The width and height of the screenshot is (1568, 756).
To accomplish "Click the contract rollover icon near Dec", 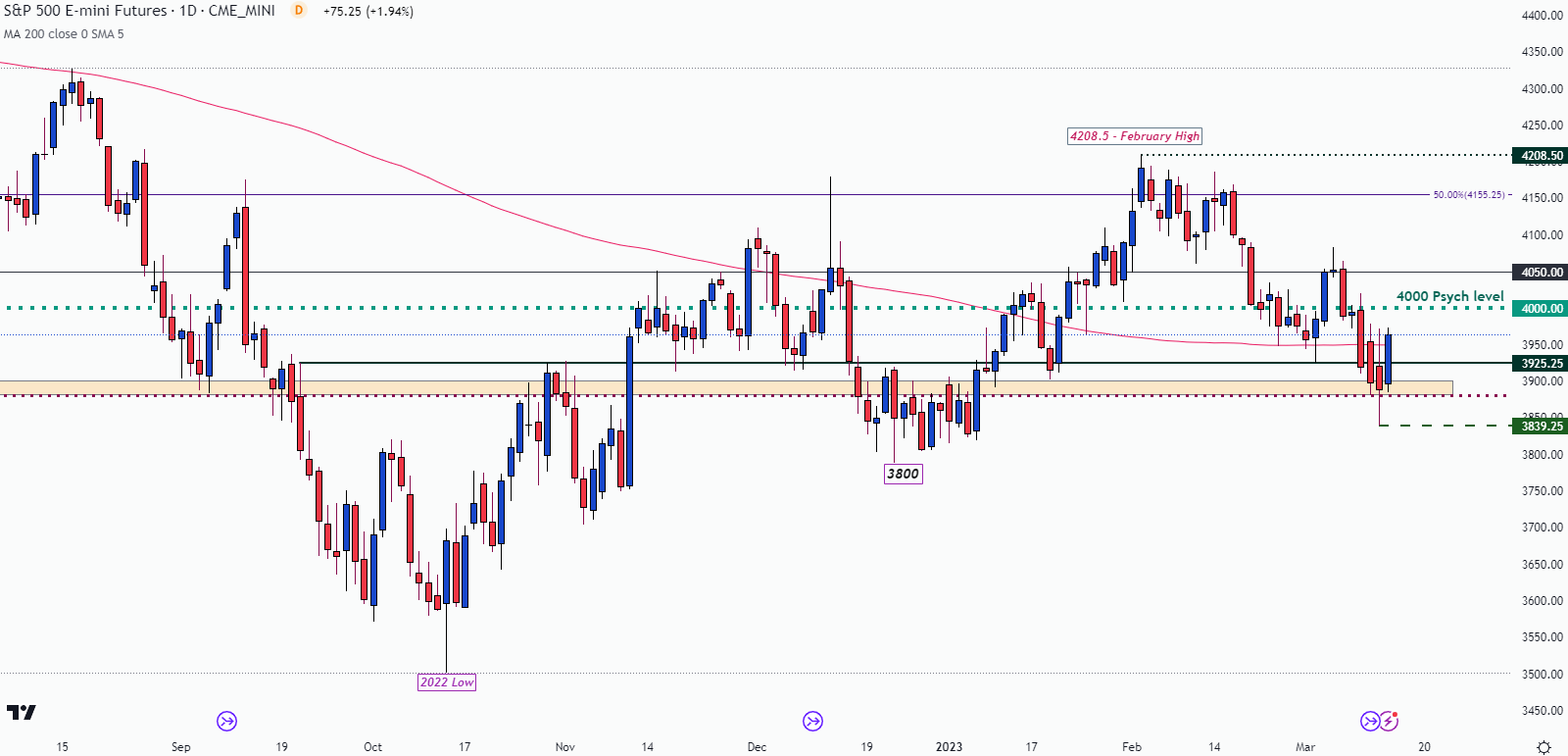I will pyautogui.click(x=812, y=722).
